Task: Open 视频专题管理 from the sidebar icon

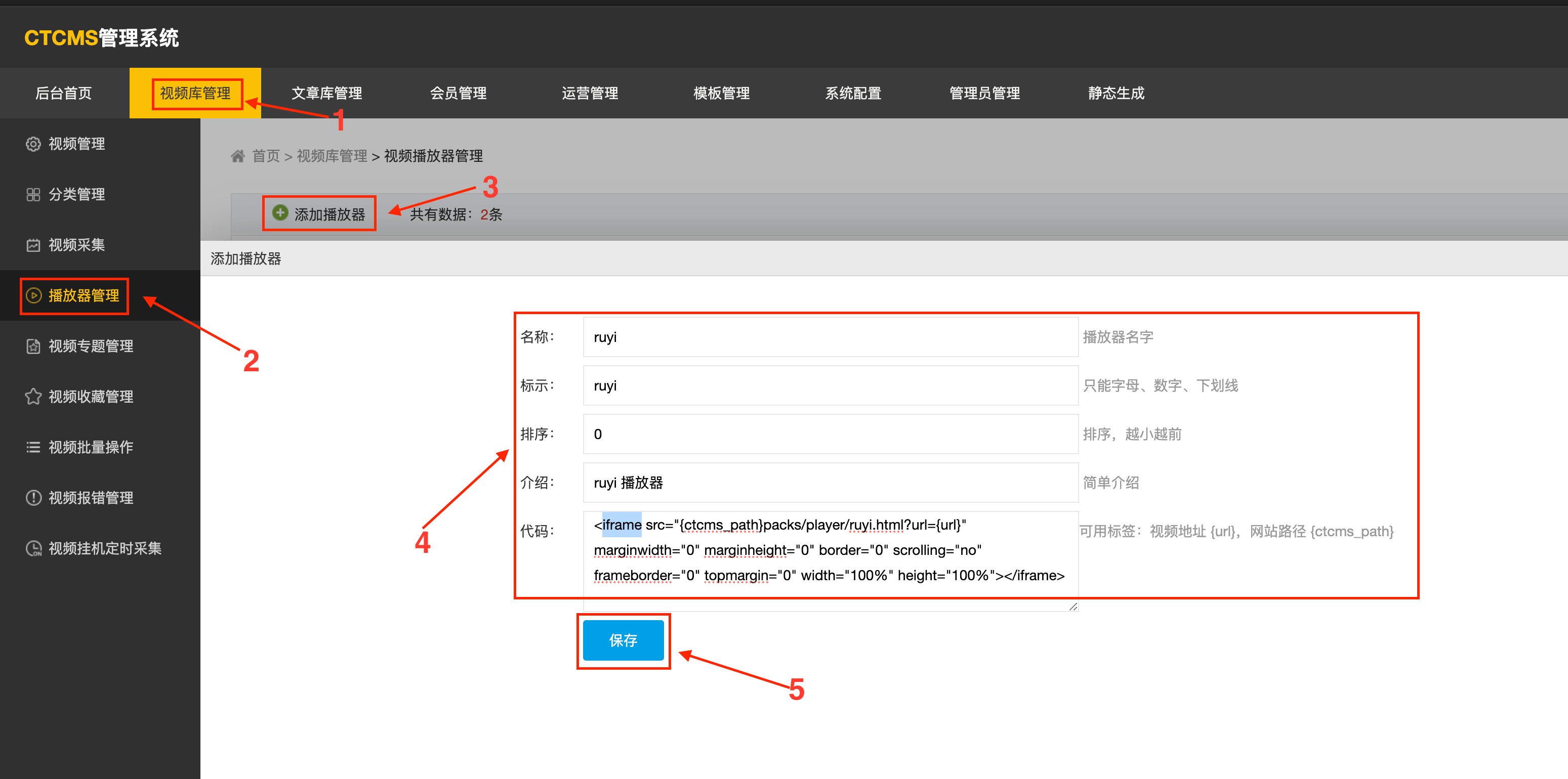Action: pyautogui.click(x=33, y=346)
